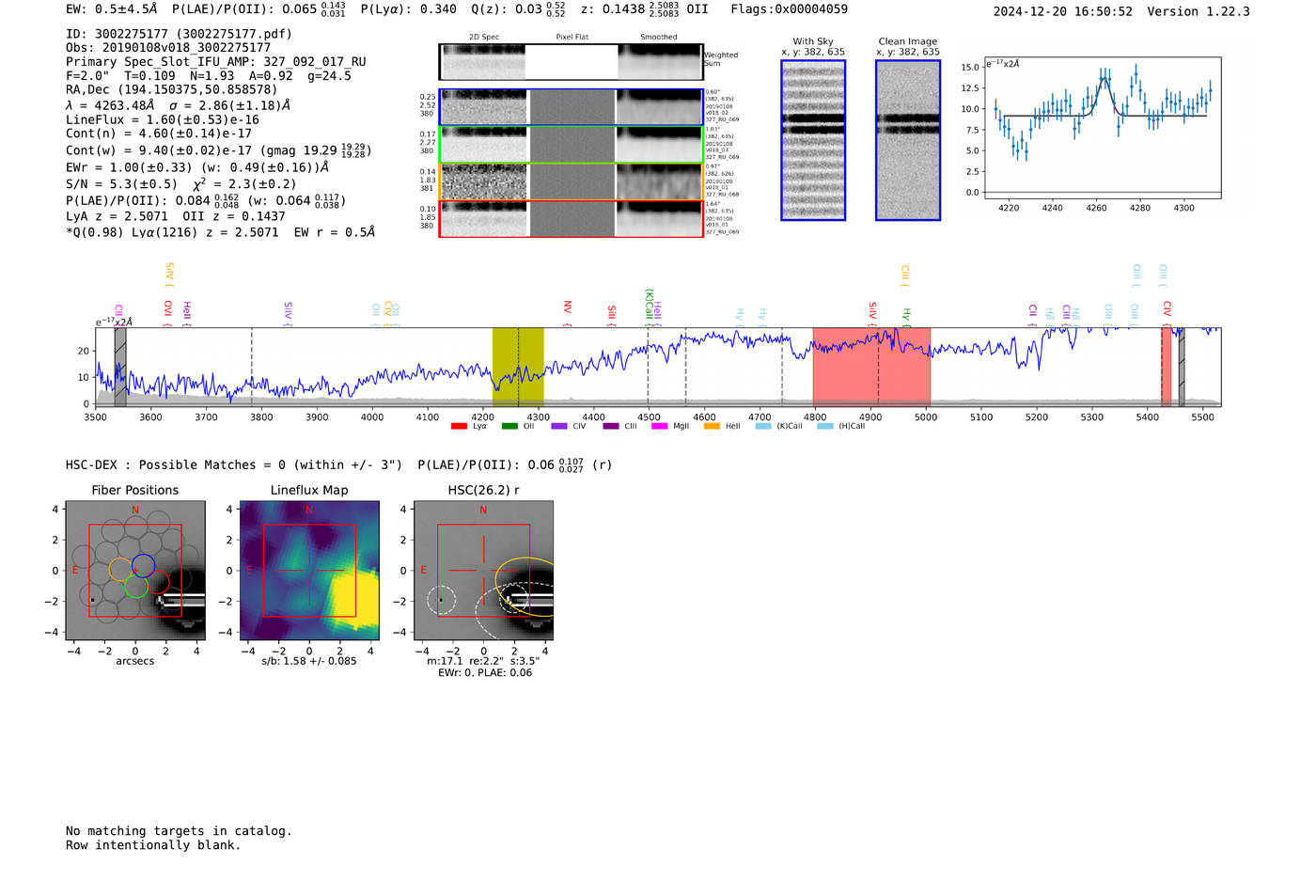
Task: Click the red-bordered 2D spectrum row
Action: tap(572, 219)
